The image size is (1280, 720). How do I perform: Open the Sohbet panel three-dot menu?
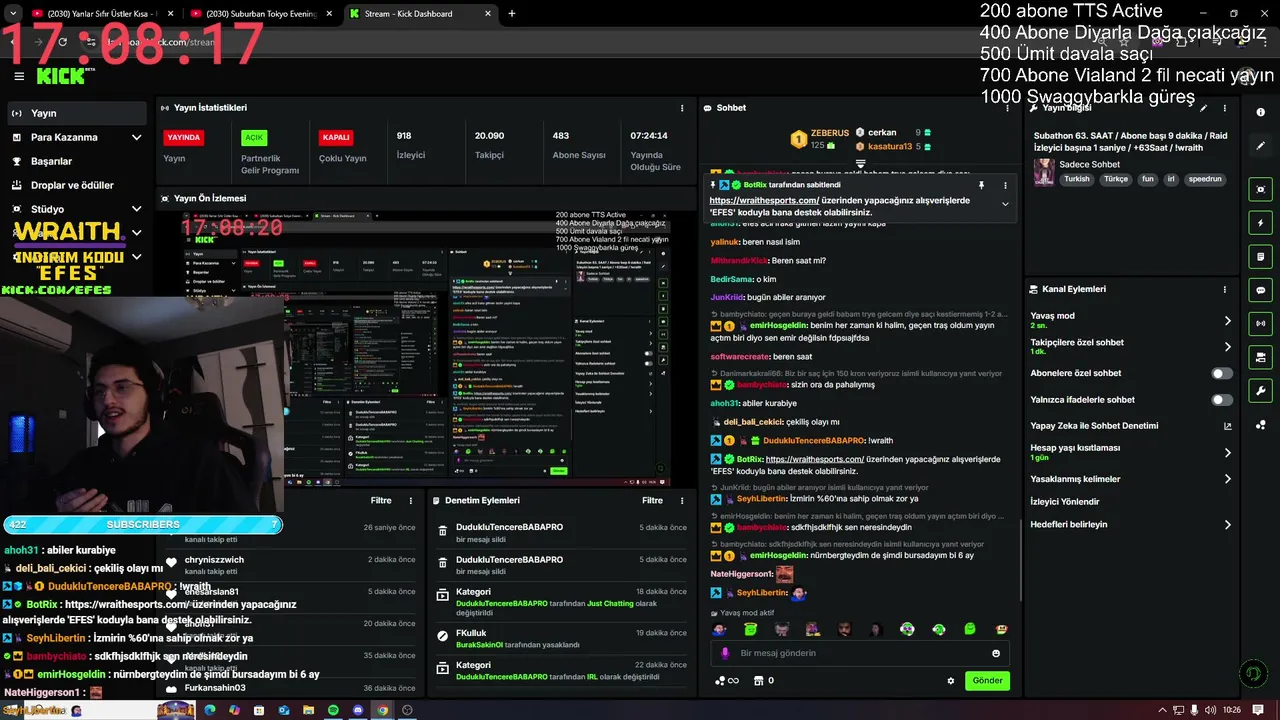click(1009, 108)
